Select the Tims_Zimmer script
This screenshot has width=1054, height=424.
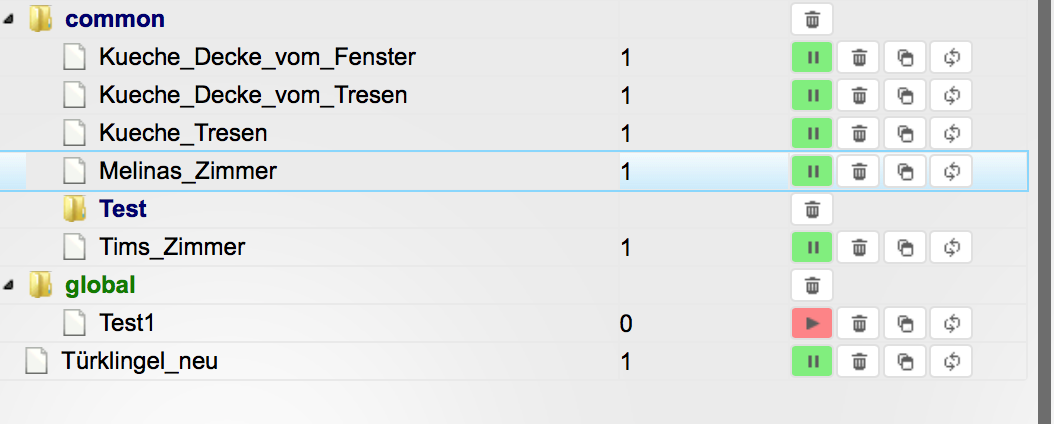click(x=172, y=247)
